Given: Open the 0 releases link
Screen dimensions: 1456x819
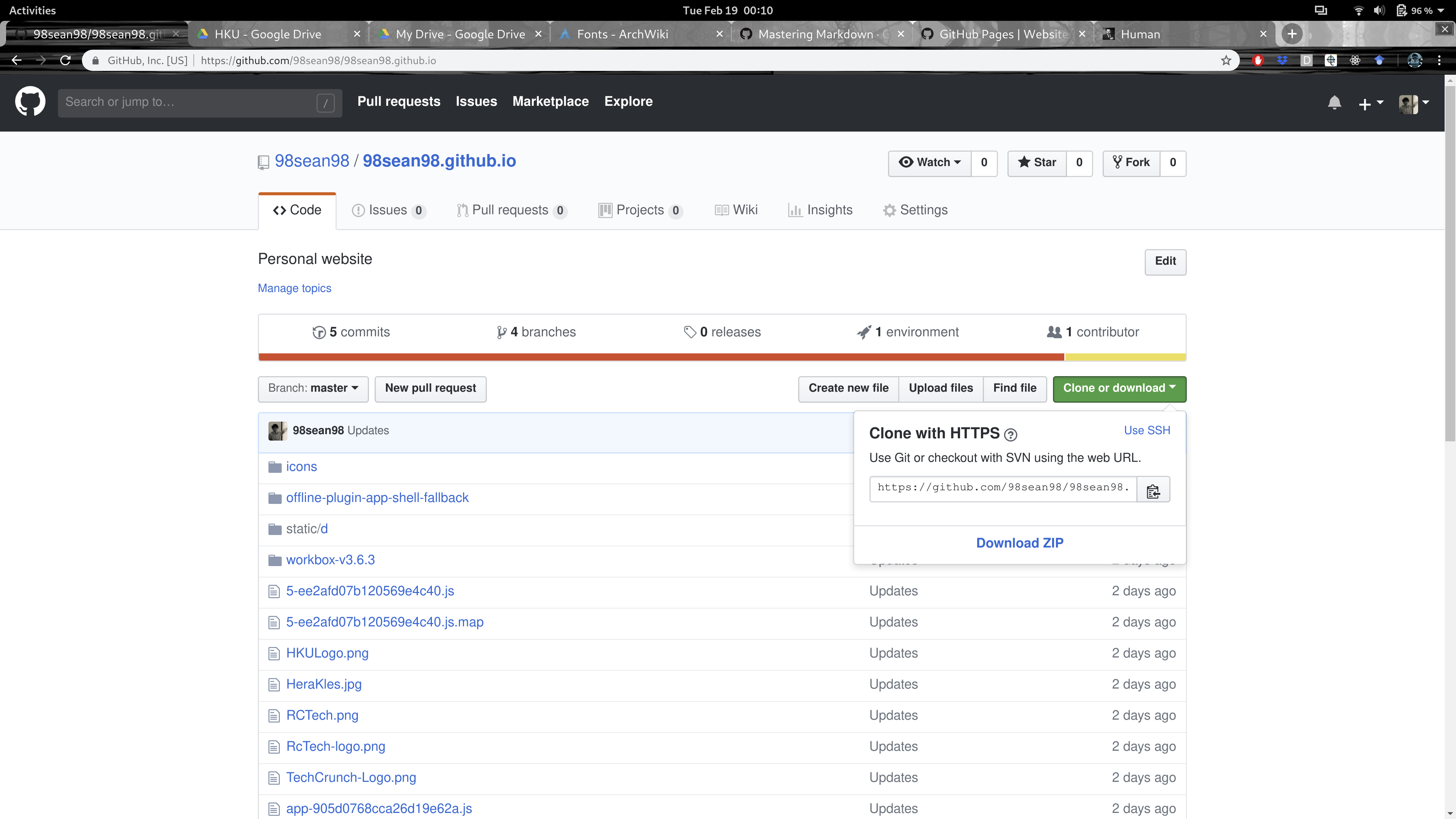Looking at the screenshot, I should (x=722, y=333).
